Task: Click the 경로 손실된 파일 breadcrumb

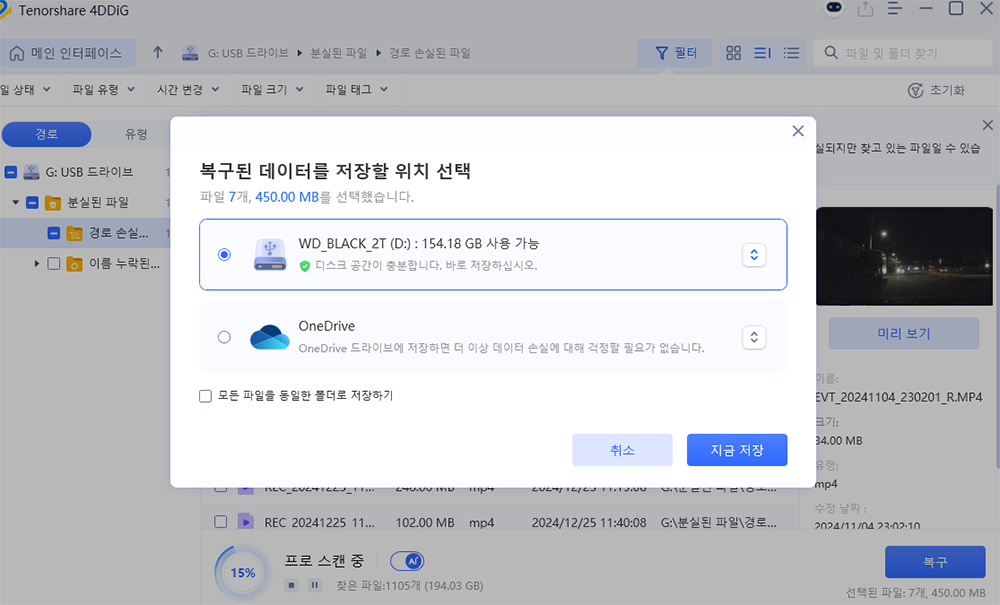Action: pyautogui.click(x=430, y=53)
